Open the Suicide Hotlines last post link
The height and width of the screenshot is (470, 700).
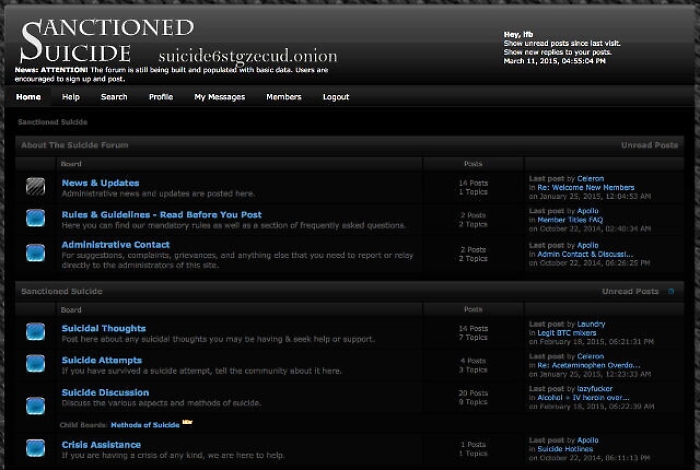(x=565, y=449)
